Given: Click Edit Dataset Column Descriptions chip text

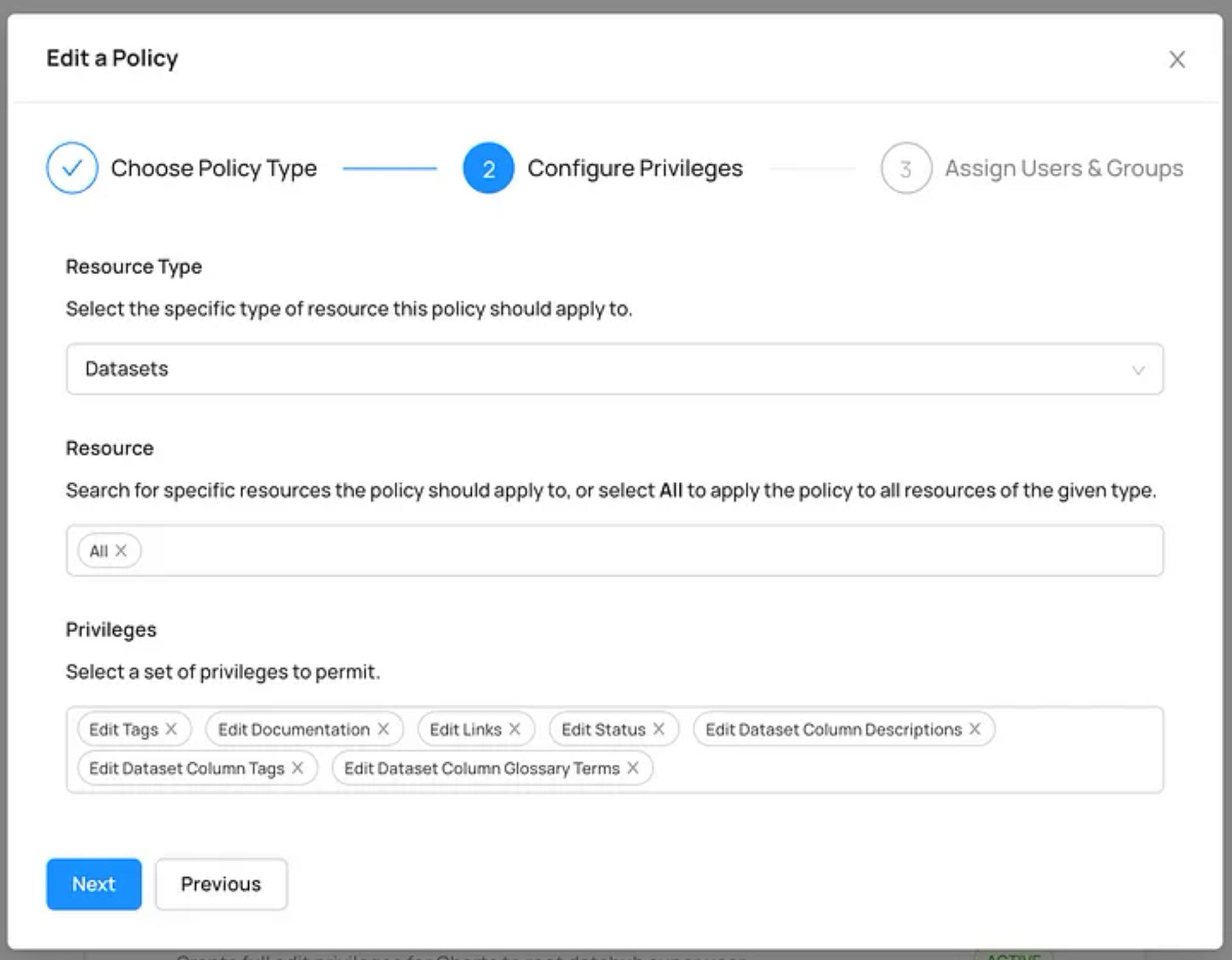Looking at the screenshot, I should pos(834,730).
